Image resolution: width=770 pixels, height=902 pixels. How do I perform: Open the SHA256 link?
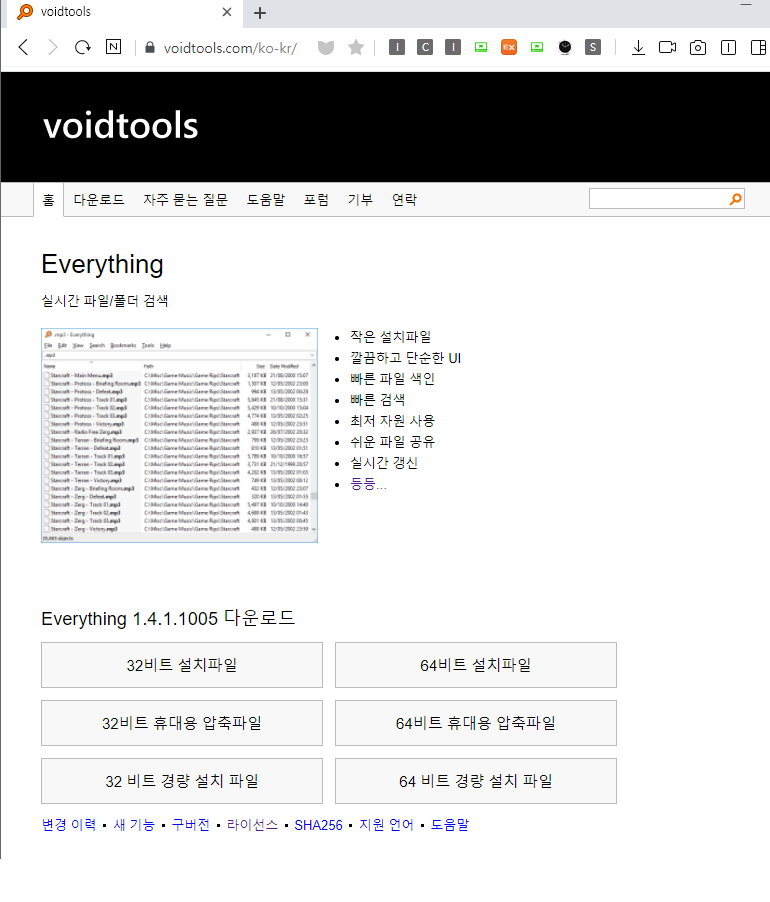[x=318, y=825]
